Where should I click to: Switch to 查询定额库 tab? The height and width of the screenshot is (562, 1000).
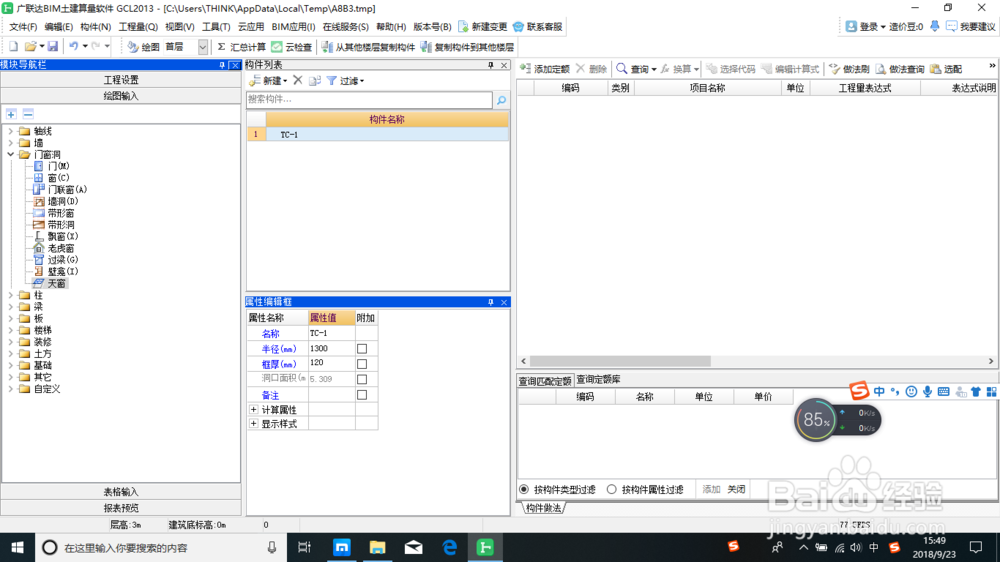(598, 380)
